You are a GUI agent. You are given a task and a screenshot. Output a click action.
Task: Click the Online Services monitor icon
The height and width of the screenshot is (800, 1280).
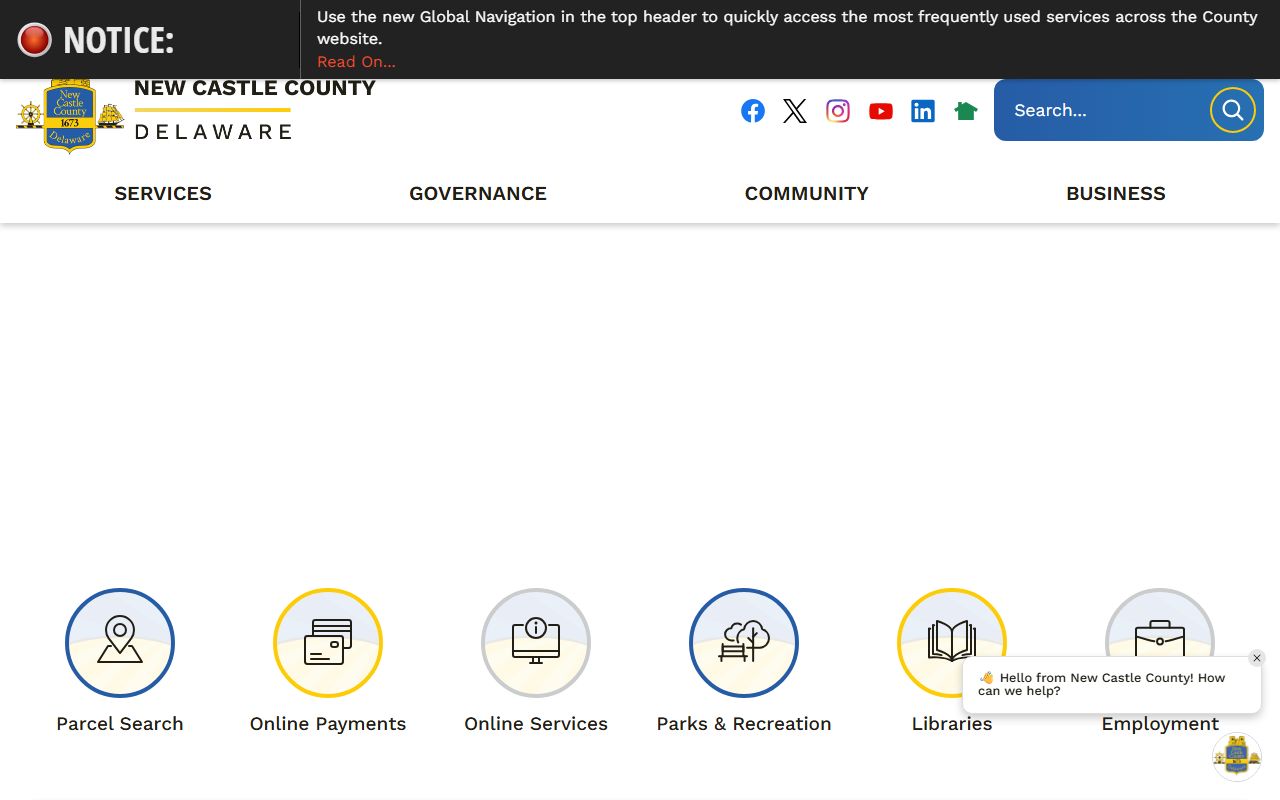(536, 643)
